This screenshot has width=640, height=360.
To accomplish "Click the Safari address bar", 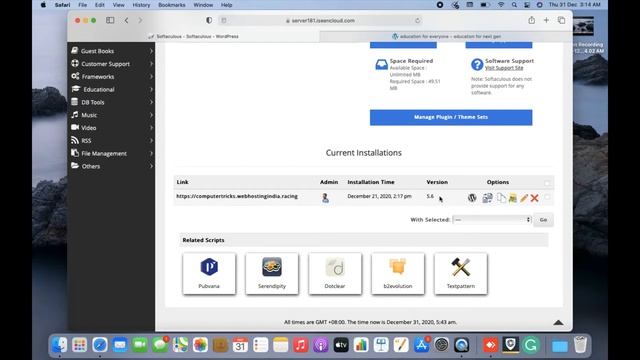I will point(320,20).
